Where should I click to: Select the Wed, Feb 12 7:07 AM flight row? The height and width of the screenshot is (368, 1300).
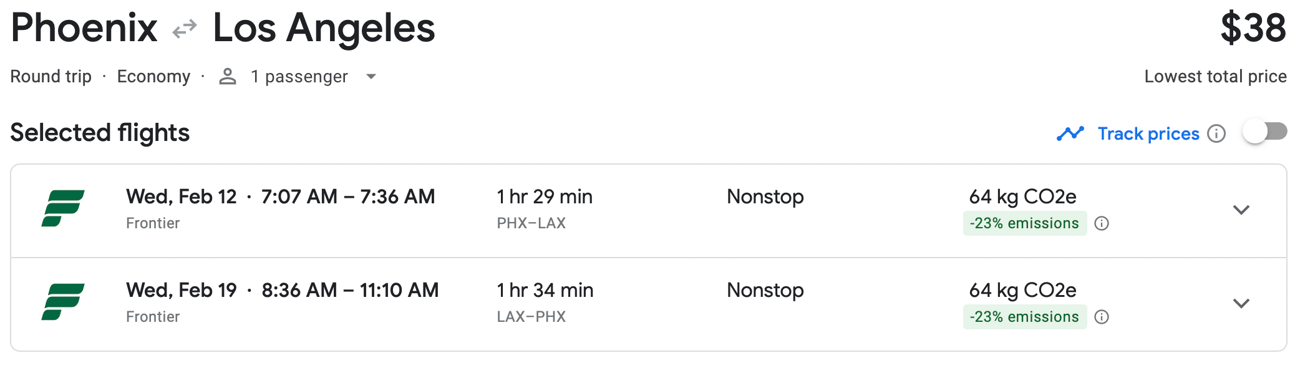pyautogui.click(x=648, y=211)
